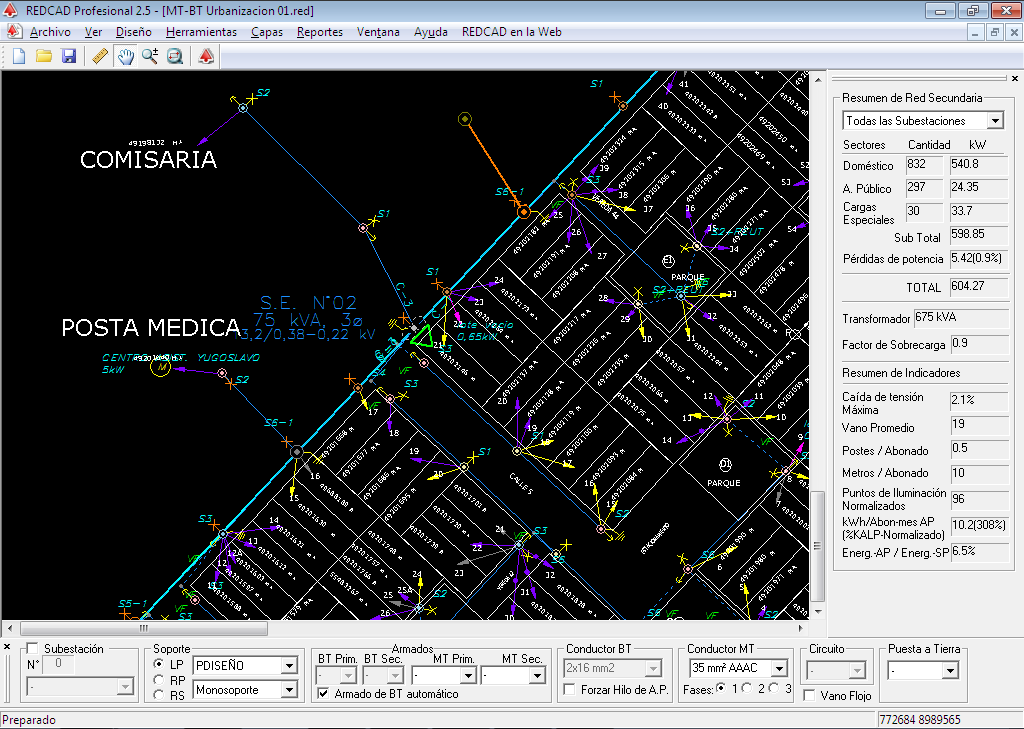1024x729 pixels.
Task: Expand Todas las Subestaciones dropdown
Action: coord(995,121)
